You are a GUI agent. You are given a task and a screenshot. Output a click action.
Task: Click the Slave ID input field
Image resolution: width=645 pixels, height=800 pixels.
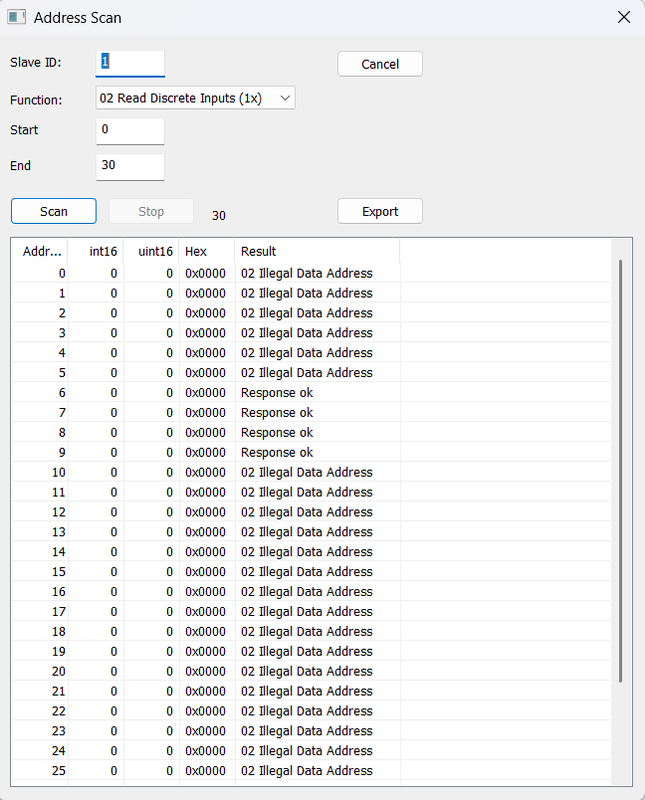(x=130, y=62)
